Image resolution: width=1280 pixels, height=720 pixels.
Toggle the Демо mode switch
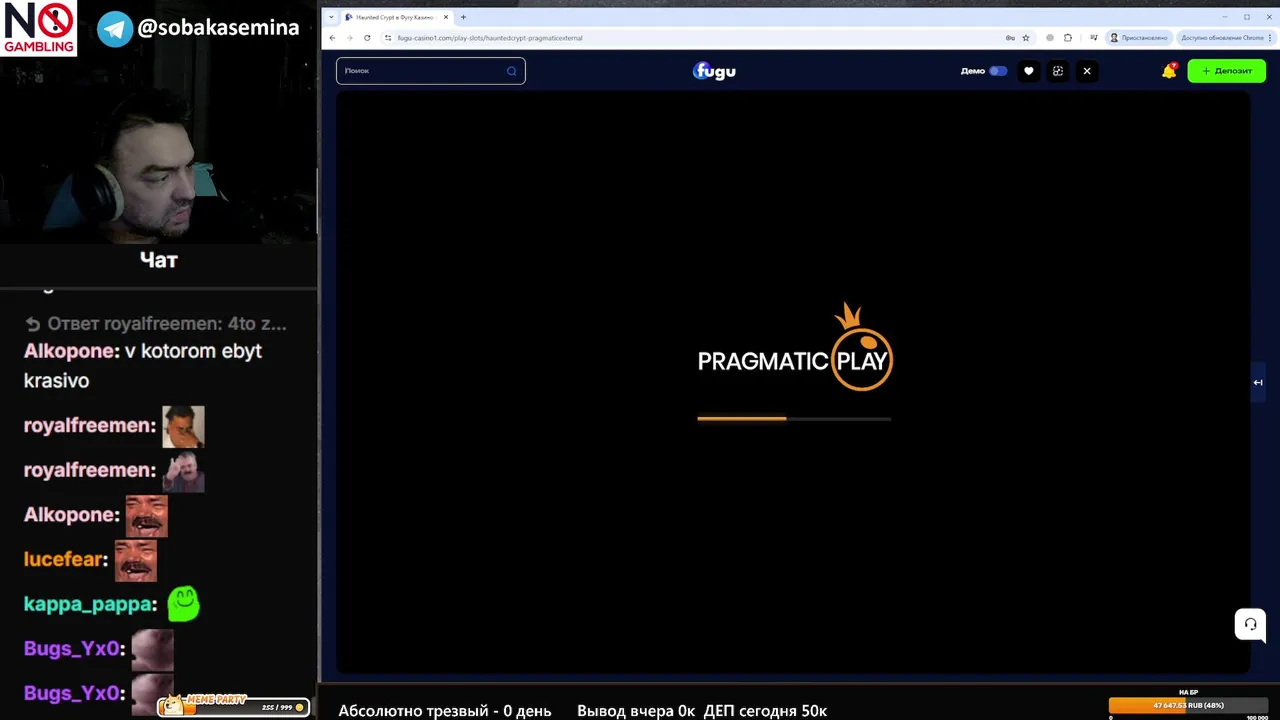coord(997,71)
